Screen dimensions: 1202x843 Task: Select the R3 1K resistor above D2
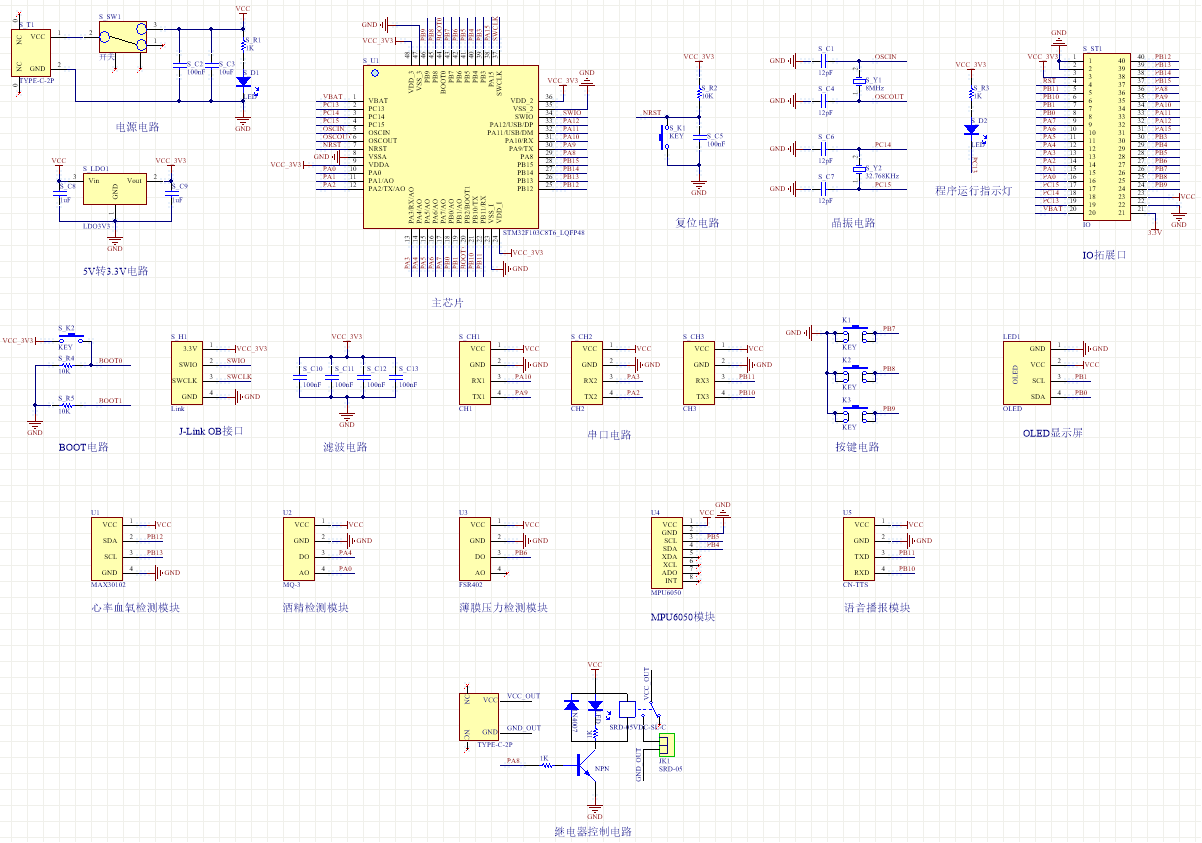pyautogui.click(x=970, y=93)
